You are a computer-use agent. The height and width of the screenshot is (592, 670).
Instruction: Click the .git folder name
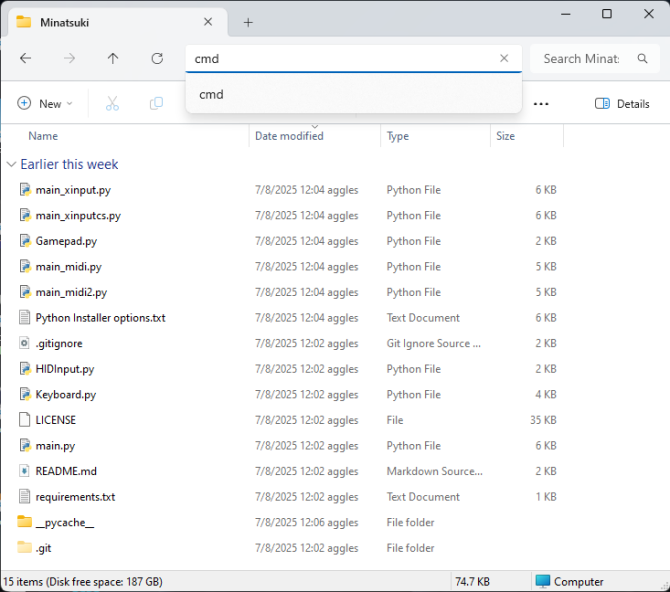click(44, 548)
